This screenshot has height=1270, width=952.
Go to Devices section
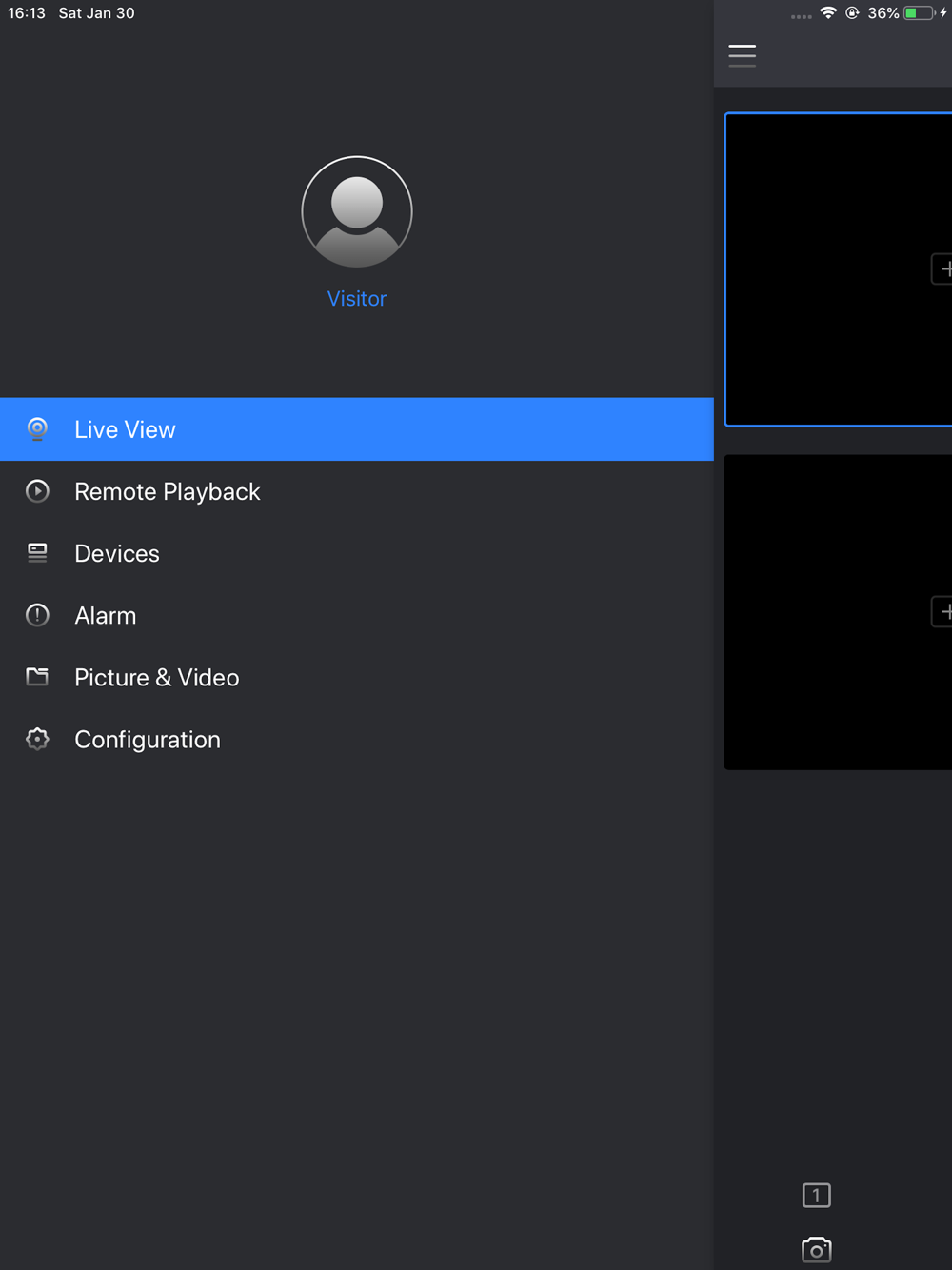pos(357,553)
